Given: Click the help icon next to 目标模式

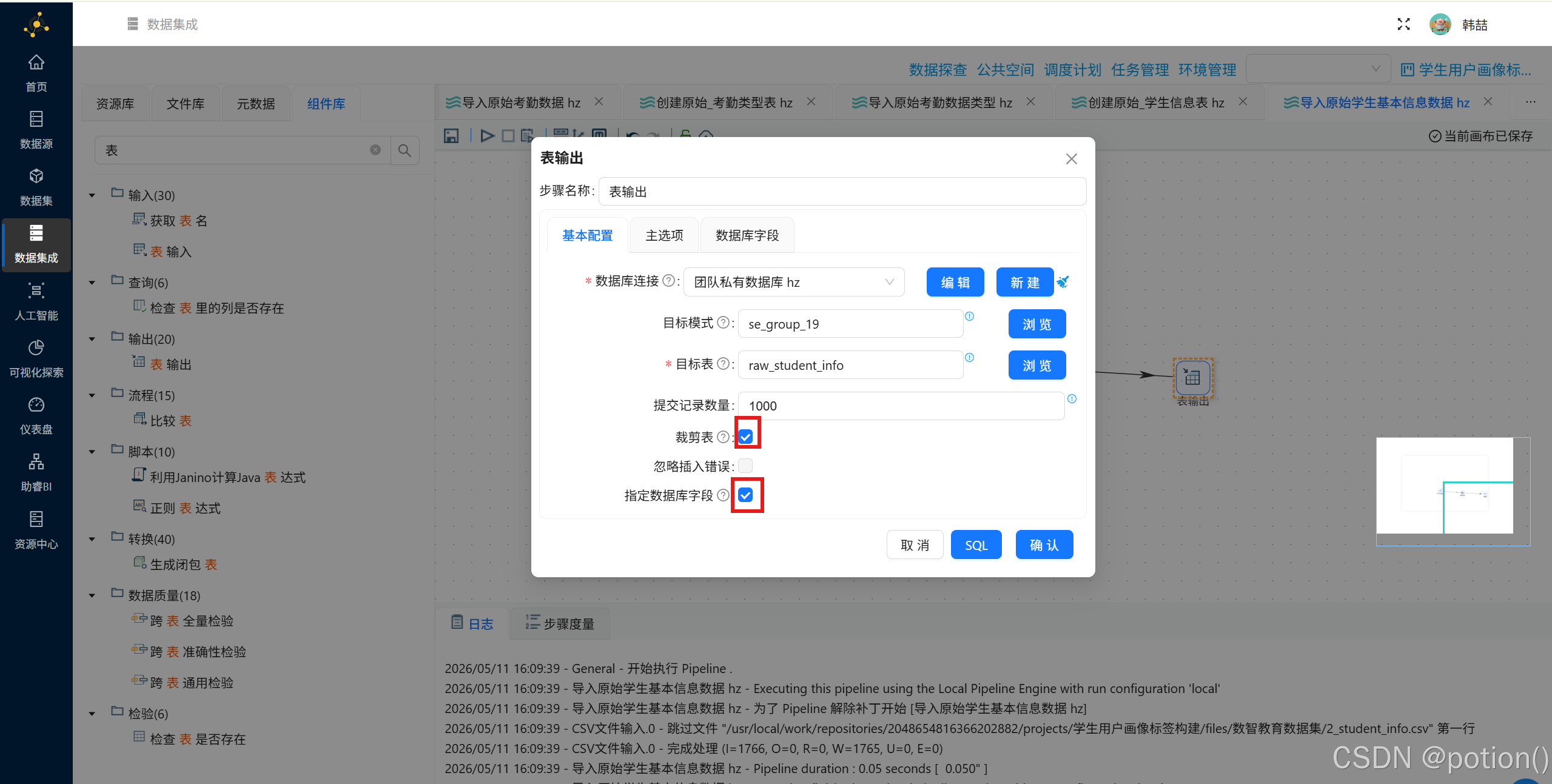Looking at the screenshot, I should (x=723, y=323).
